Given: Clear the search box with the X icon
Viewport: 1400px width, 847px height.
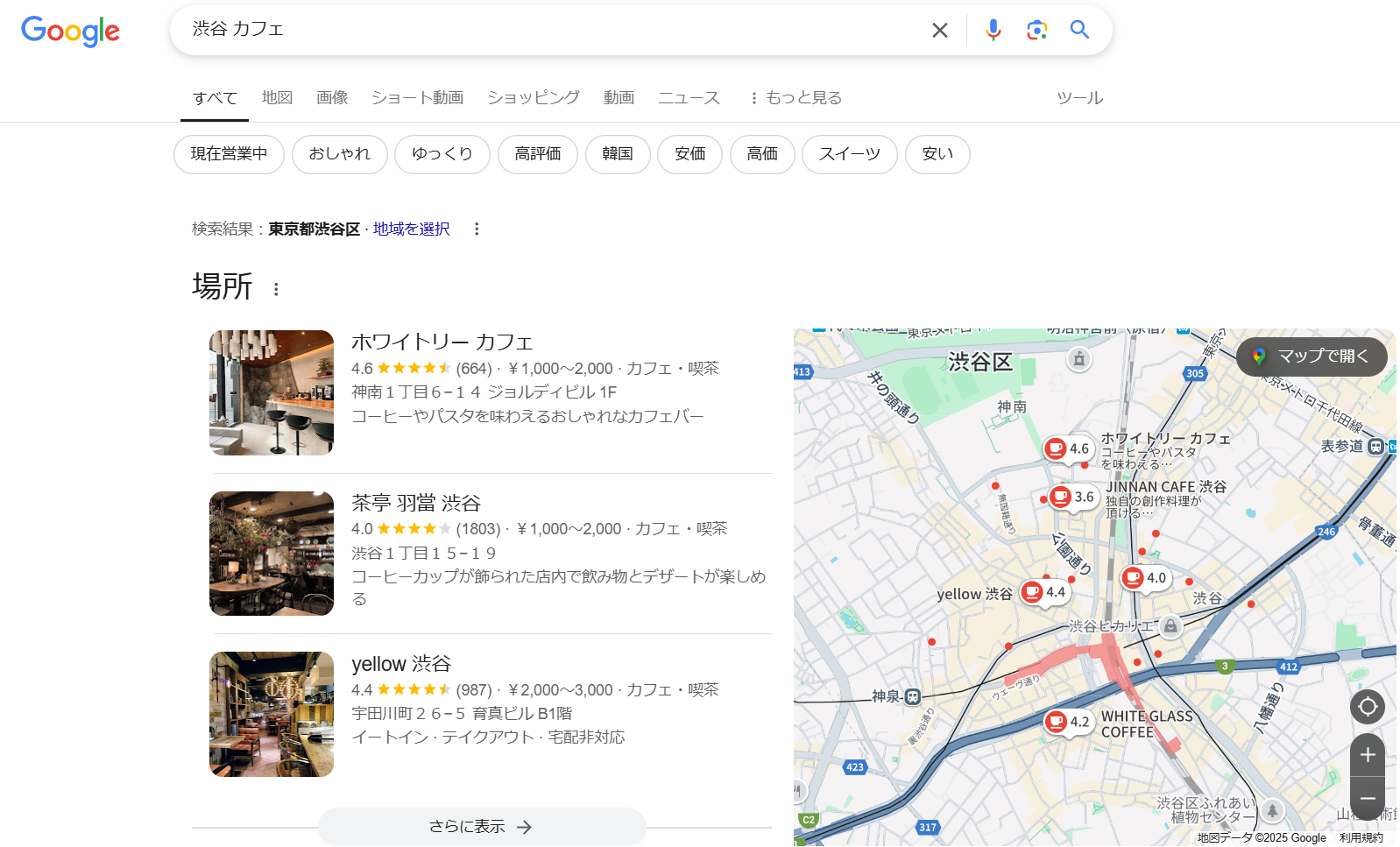Looking at the screenshot, I should tap(940, 31).
